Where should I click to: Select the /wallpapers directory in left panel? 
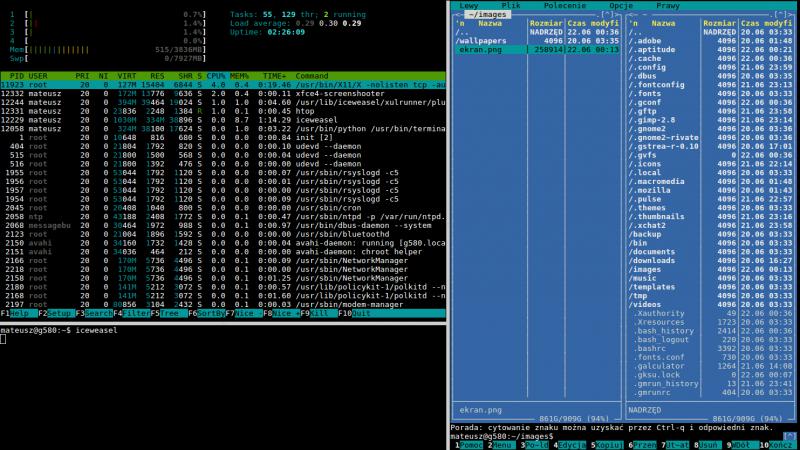pos(484,39)
